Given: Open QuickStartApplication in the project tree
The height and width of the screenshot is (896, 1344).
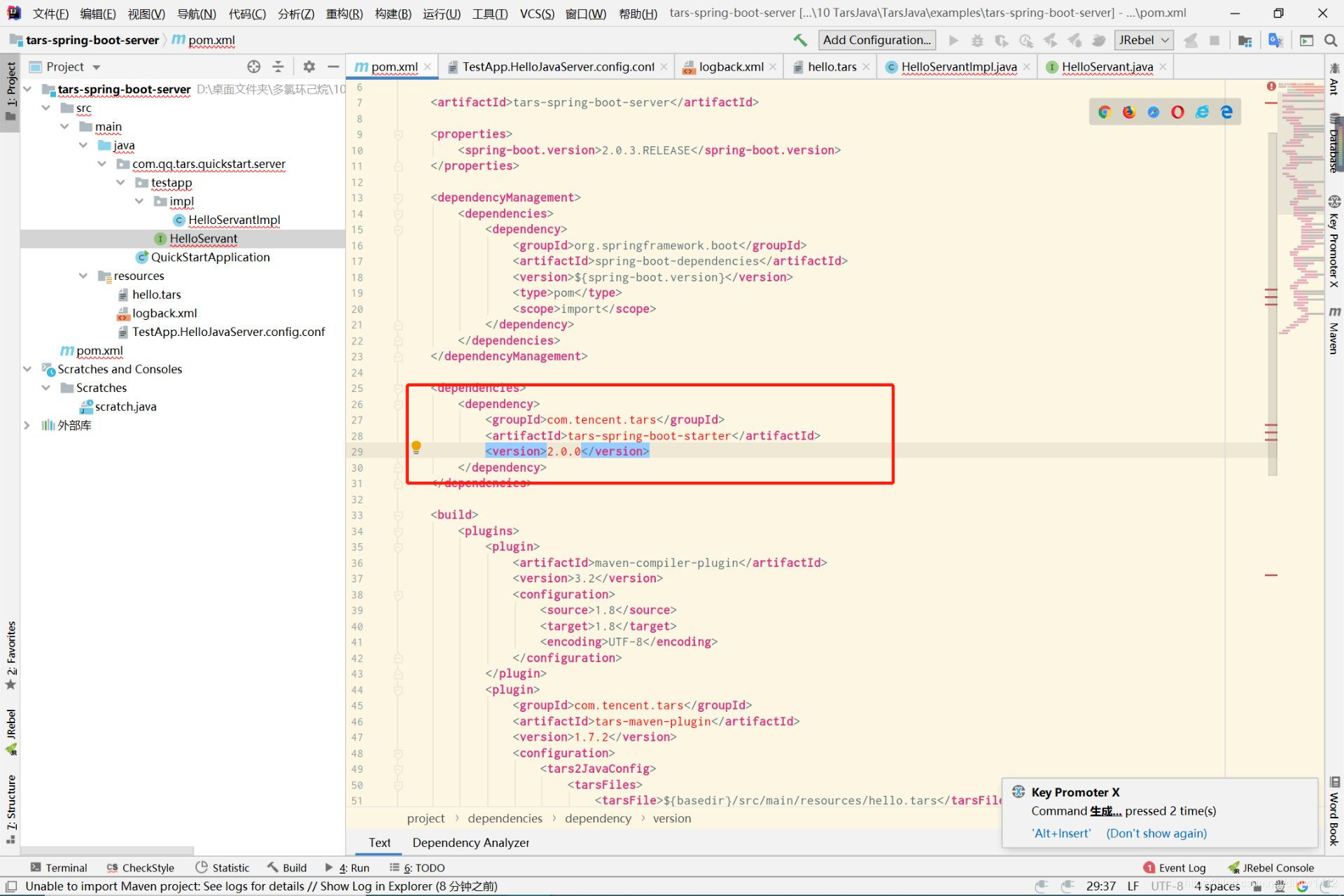Looking at the screenshot, I should pyautogui.click(x=210, y=257).
